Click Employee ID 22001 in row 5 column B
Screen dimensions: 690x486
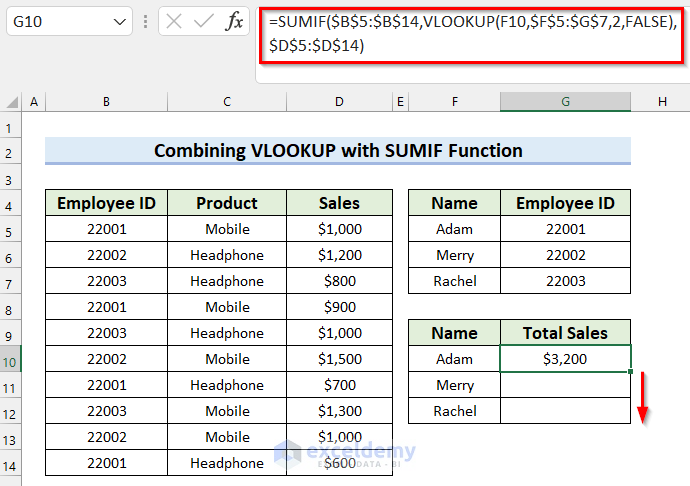(x=106, y=229)
